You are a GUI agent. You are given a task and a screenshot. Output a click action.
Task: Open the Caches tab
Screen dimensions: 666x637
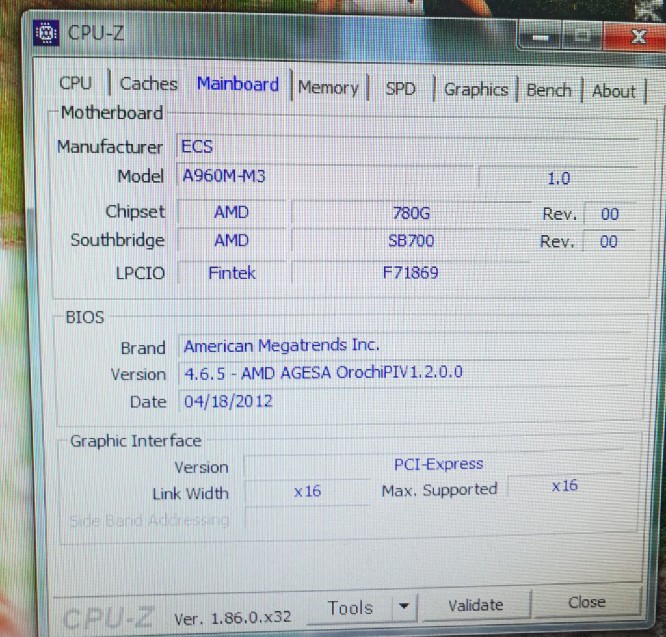(149, 84)
